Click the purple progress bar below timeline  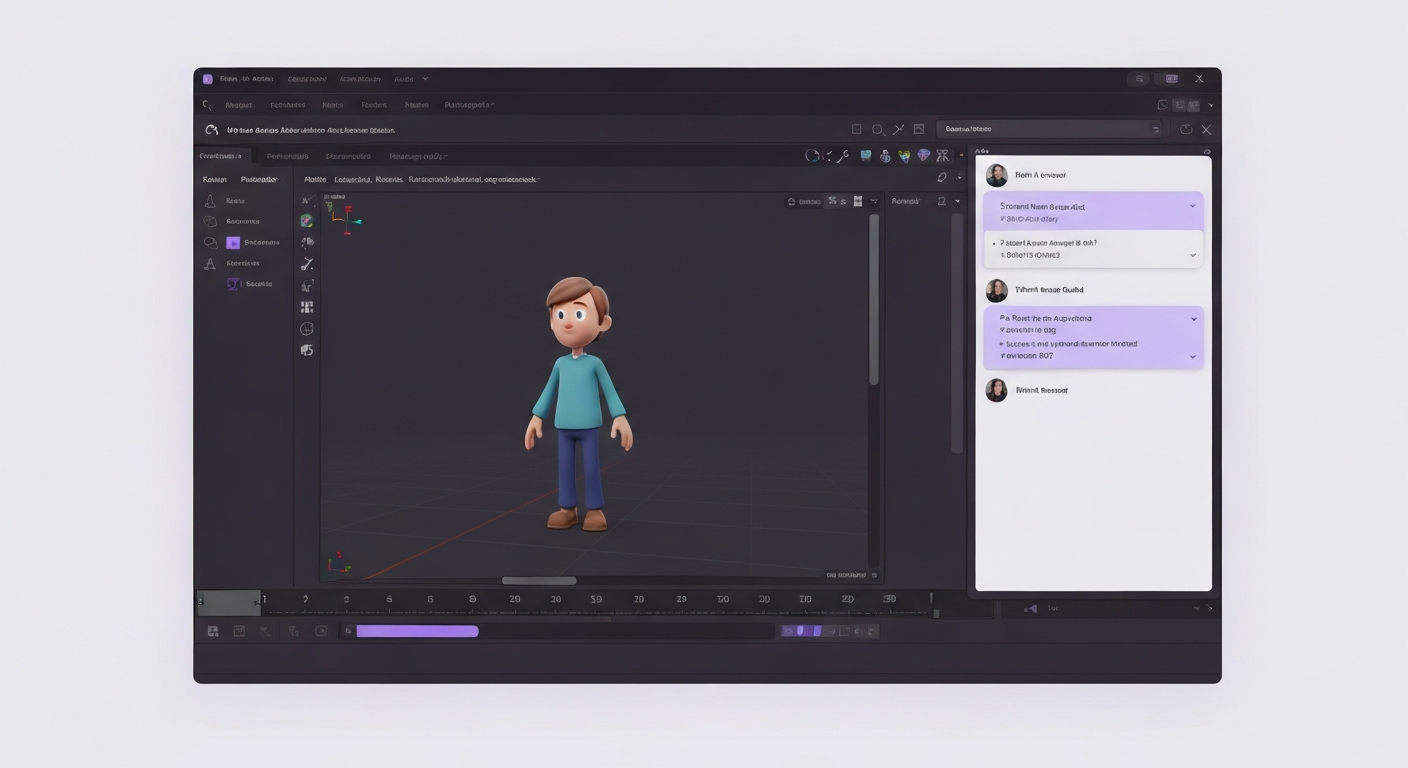417,631
